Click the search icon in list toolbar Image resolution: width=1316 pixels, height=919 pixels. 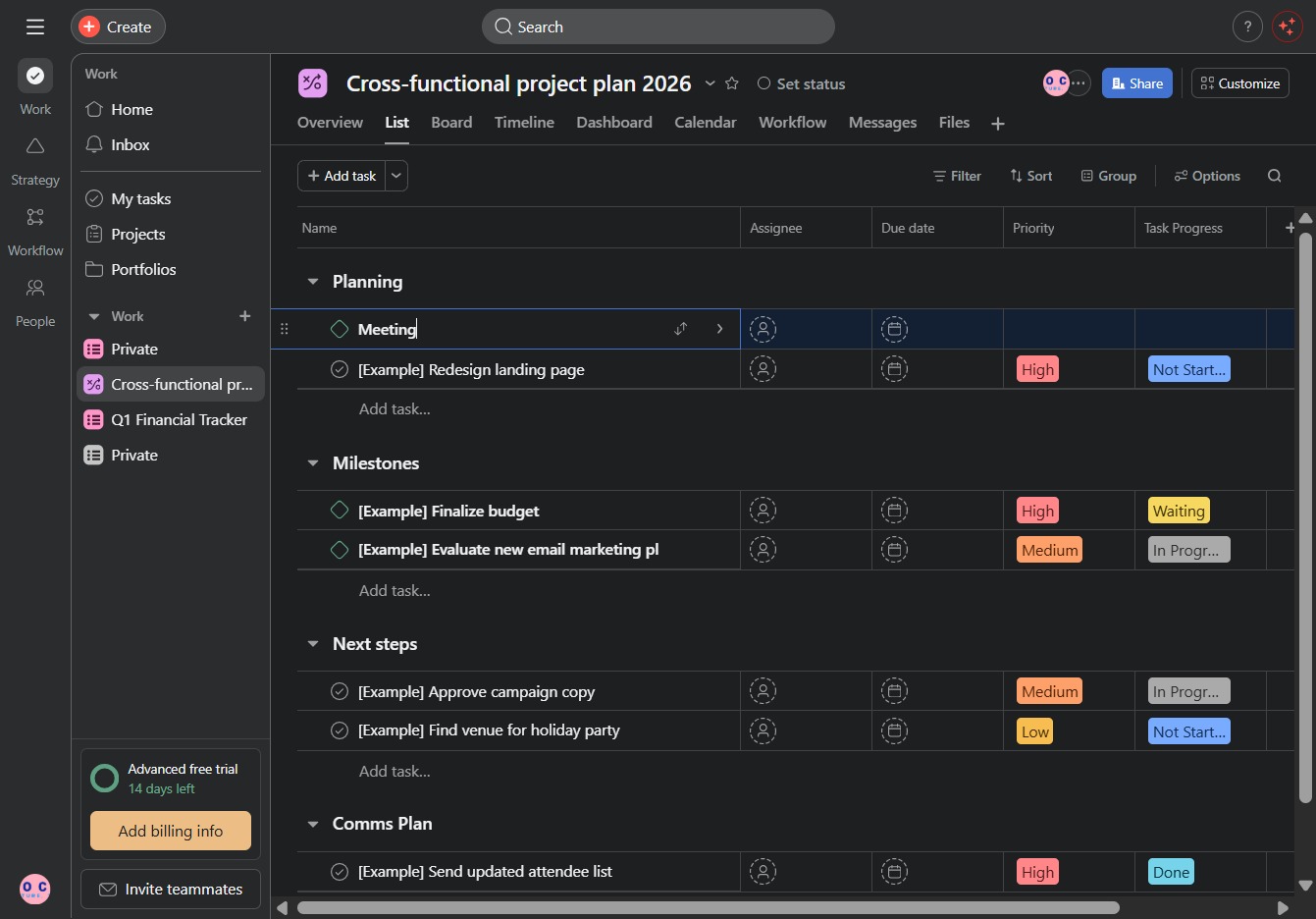(x=1274, y=176)
